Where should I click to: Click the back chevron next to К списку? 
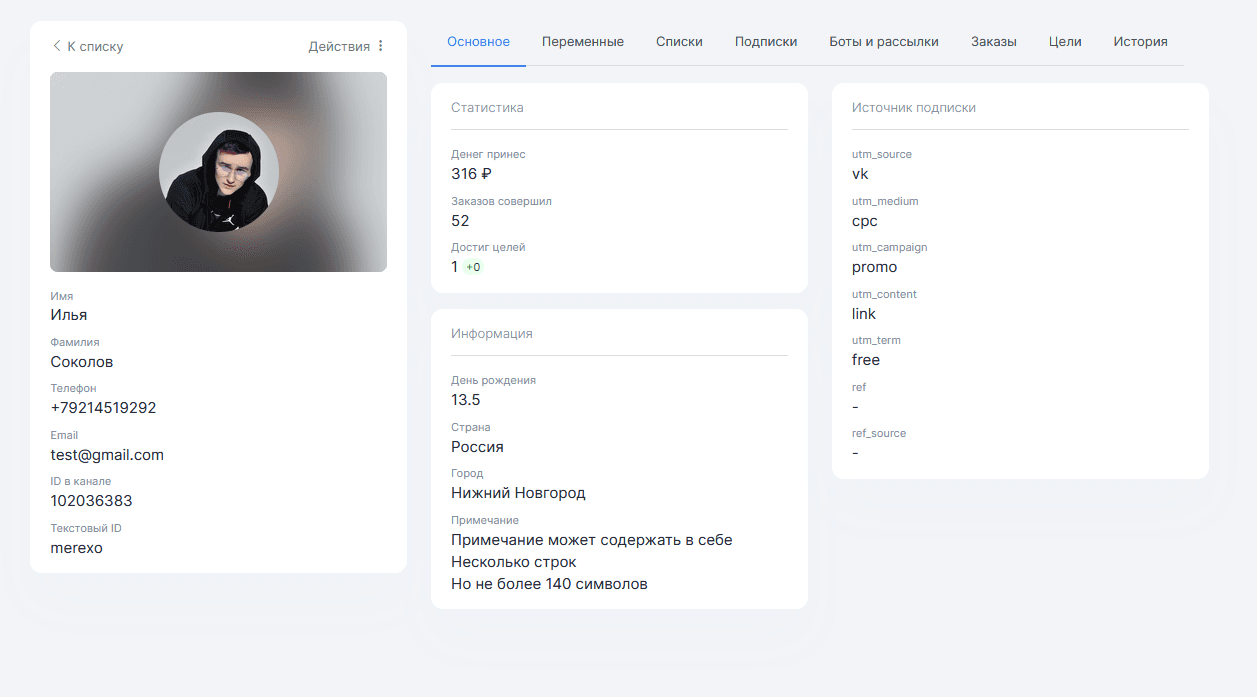click(57, 47)
